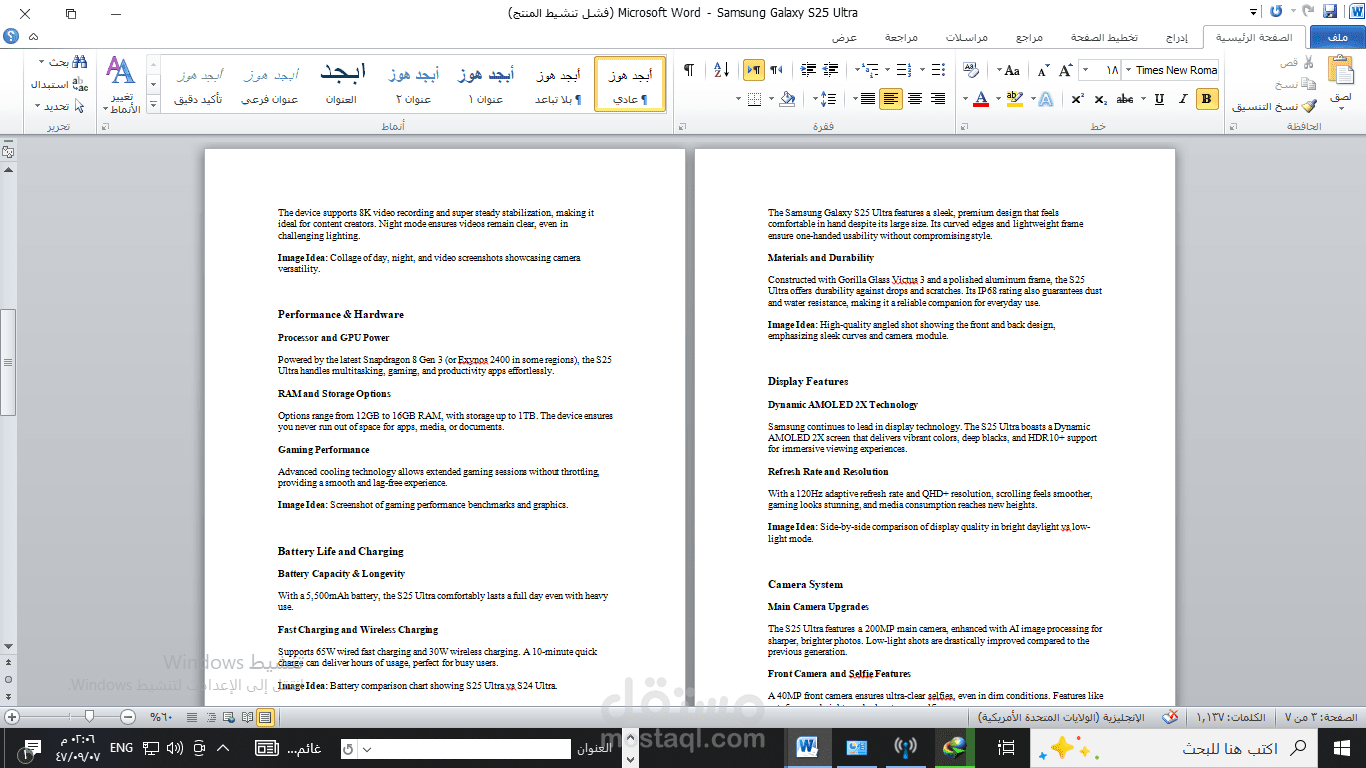Click the Decrease Indent icon

[831, 70]
